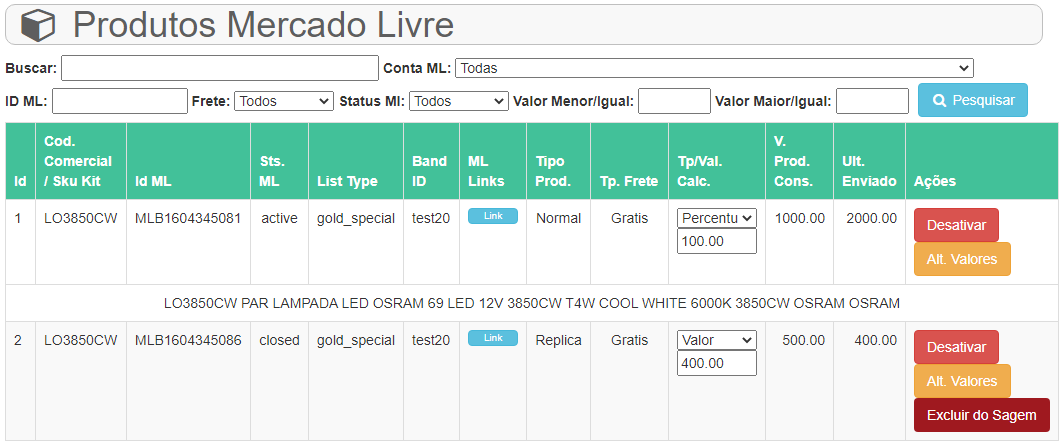The image size is (1062, 441).
Task: Click the Valor Menor/Igual input
Action: point(674,101)
